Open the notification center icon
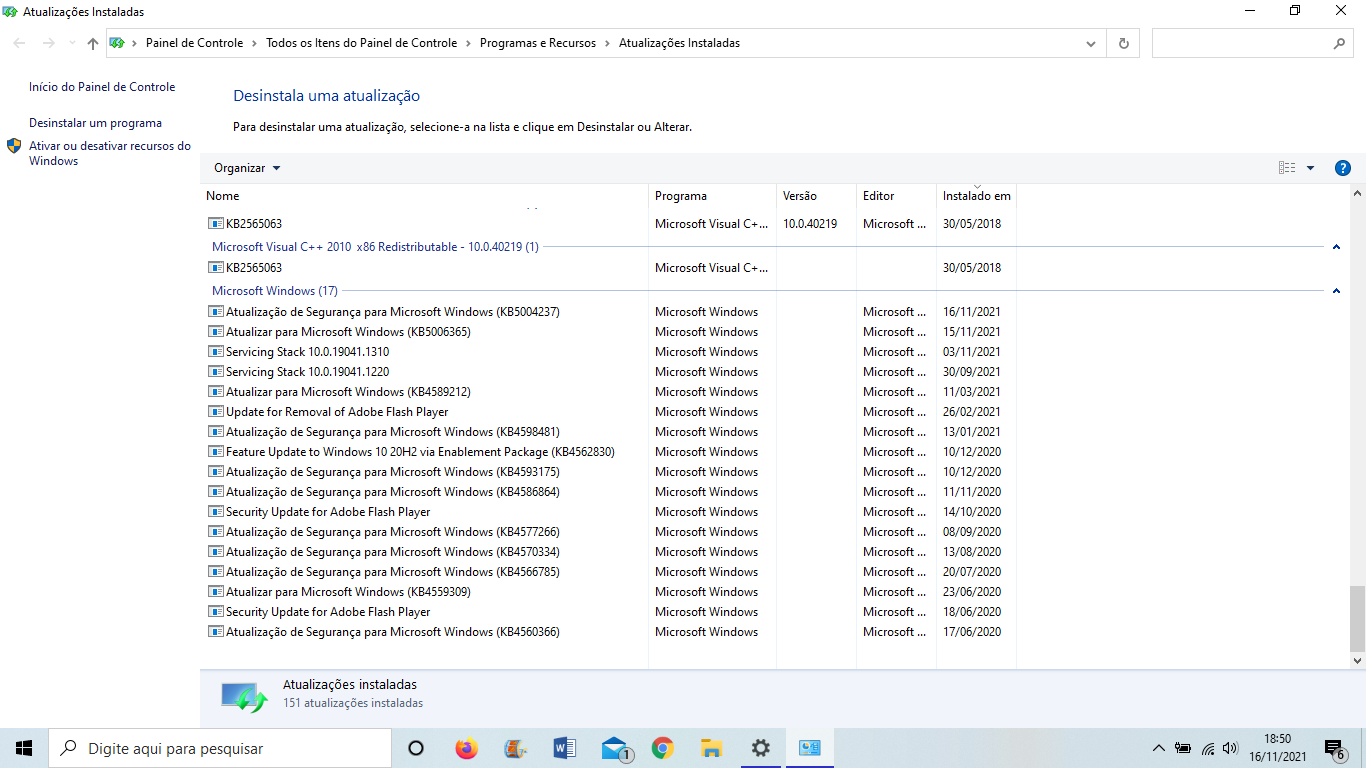The image size is (1366, 768). point(1334,748)
